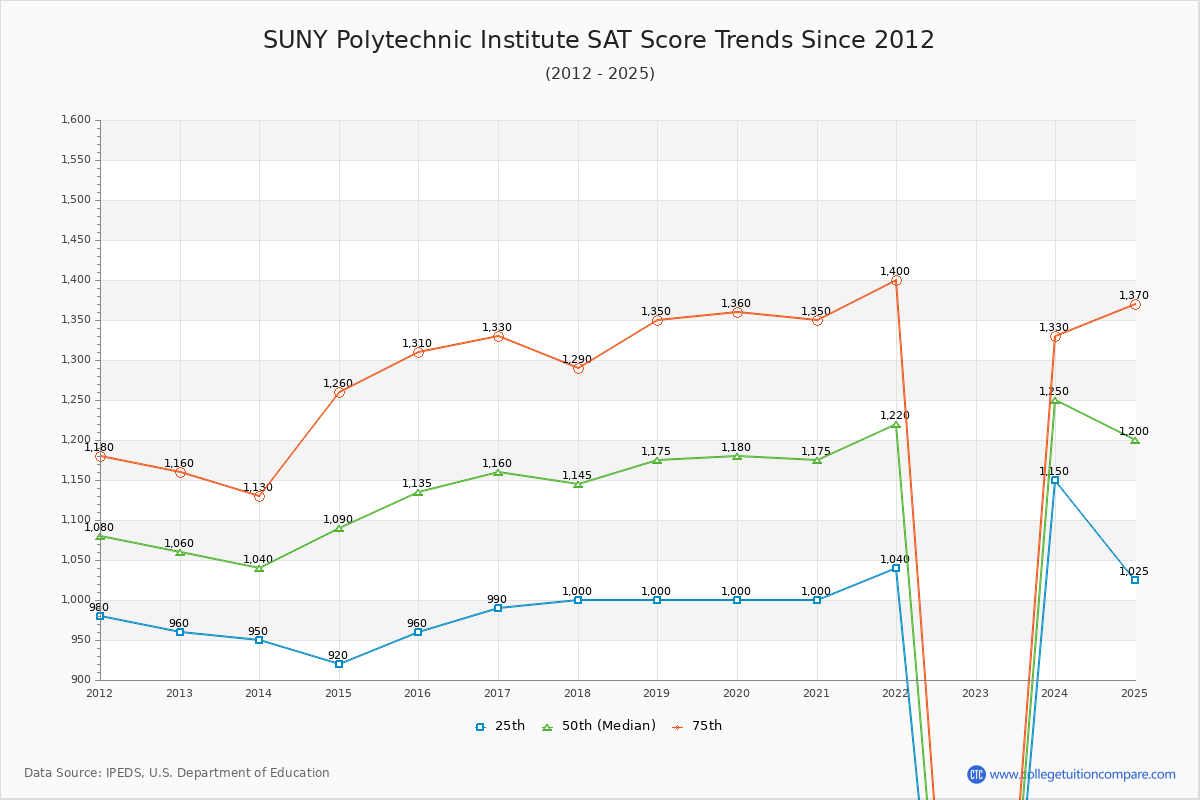Click the median 2022 point labeled 1,220
1200x800 pixels.
(x=896, y=424)
